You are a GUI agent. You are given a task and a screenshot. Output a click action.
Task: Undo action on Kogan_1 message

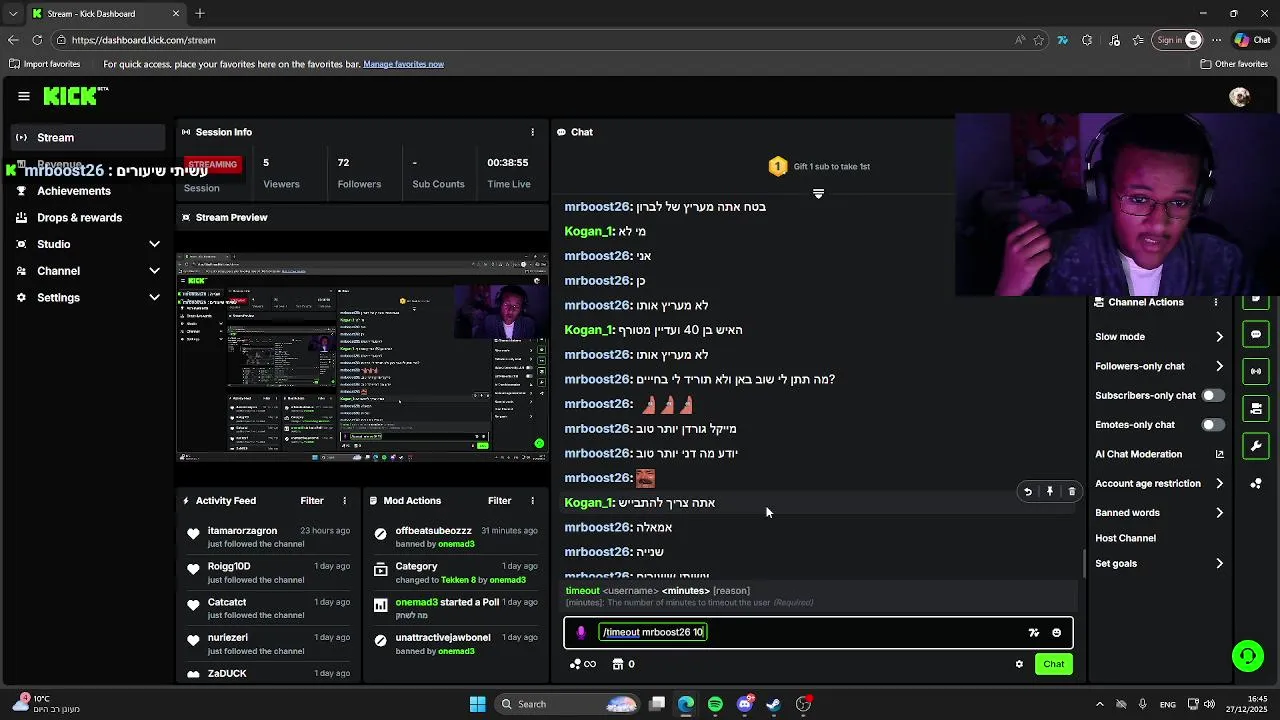(1028, 492)
